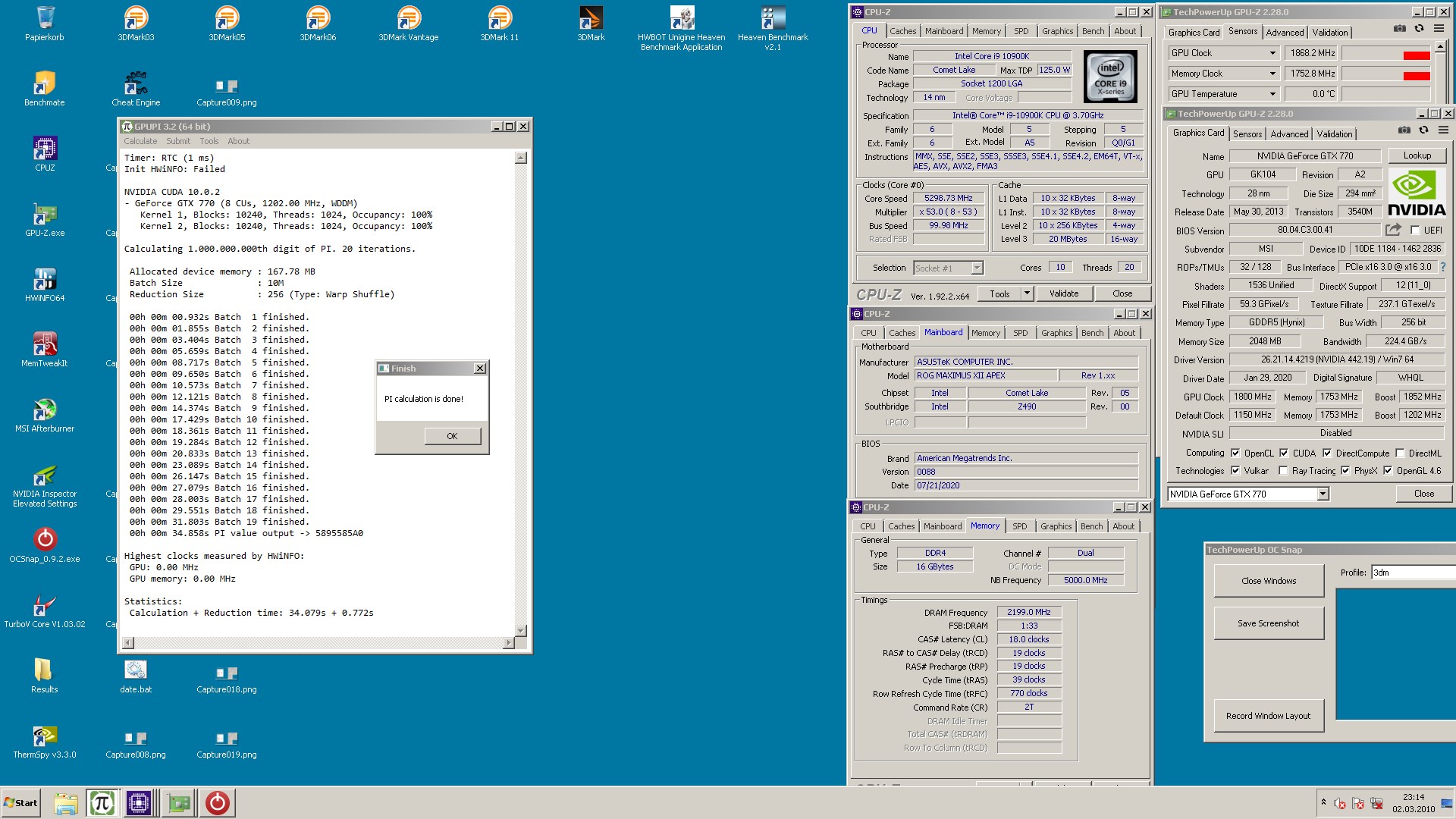The height and width of the screenshot is (819, 1456).
Task: Click the Memory Clock red sensor graph bar
Action: (x=1416, y=76)
